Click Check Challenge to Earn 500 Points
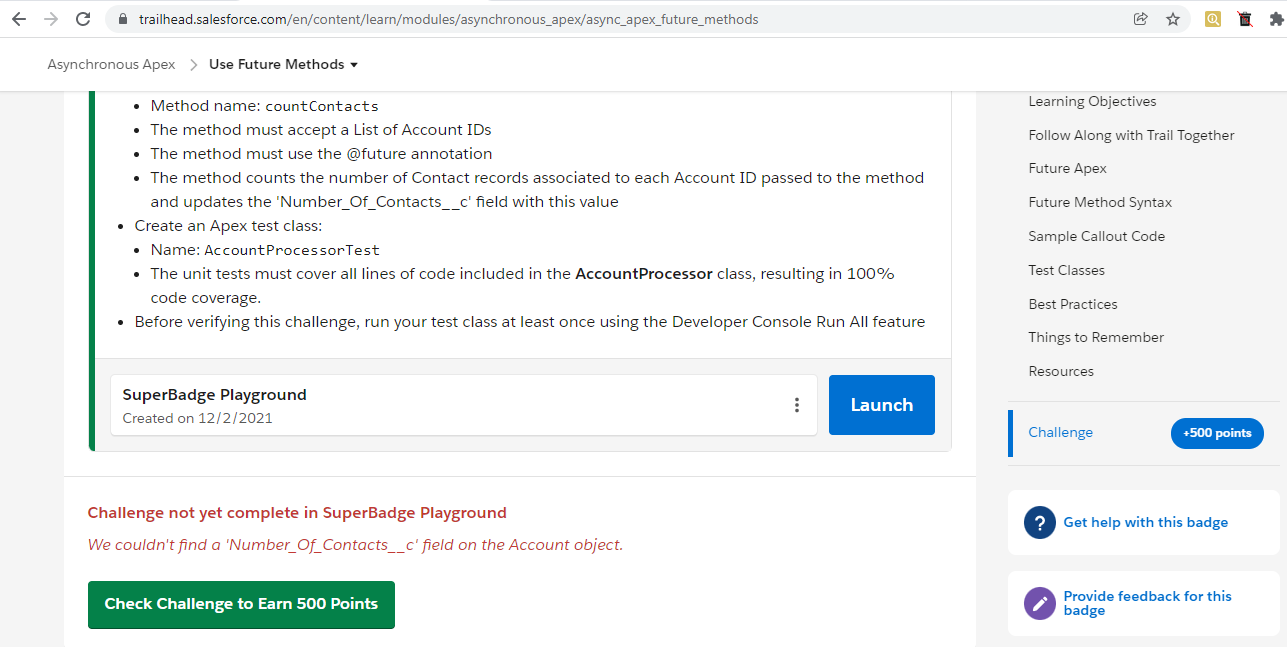 click(240, 604)
